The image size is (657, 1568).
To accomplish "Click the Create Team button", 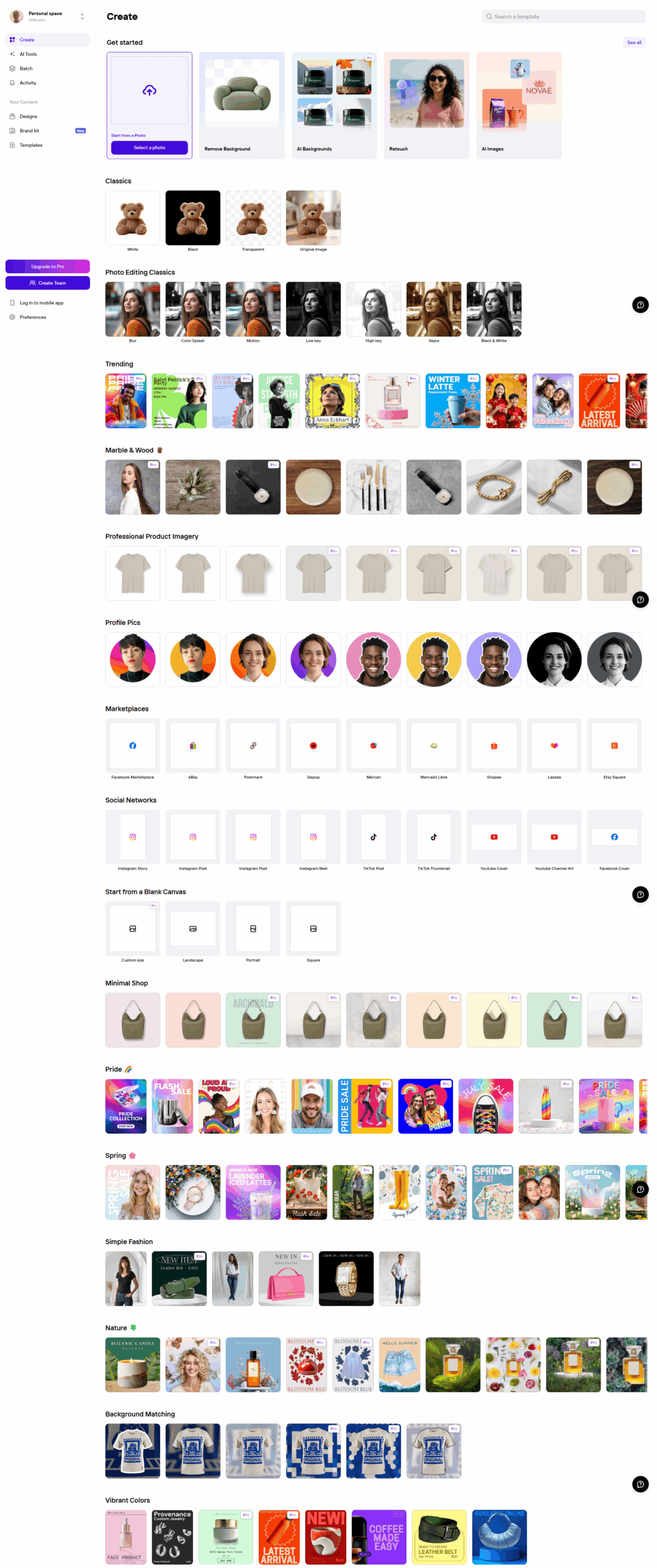I will 47,283.
